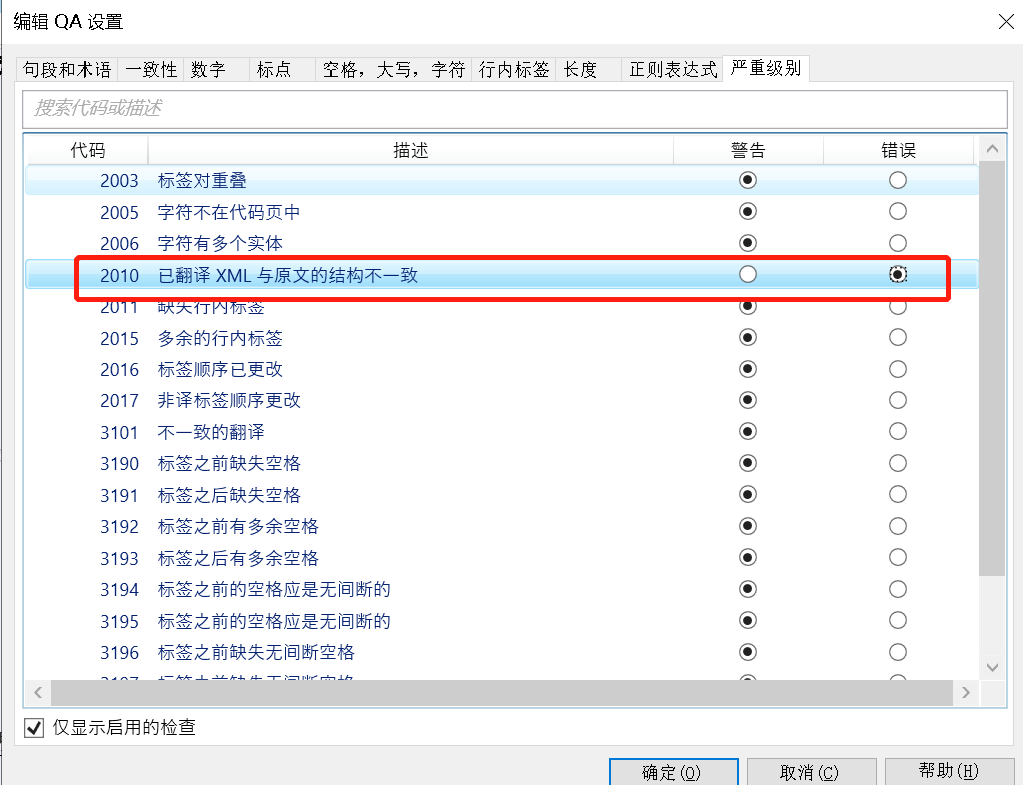Image resolution: width=1023 pixels, height=785 pixels.
Task: Select the 正则表达式 tab
Action: [673, 69]
